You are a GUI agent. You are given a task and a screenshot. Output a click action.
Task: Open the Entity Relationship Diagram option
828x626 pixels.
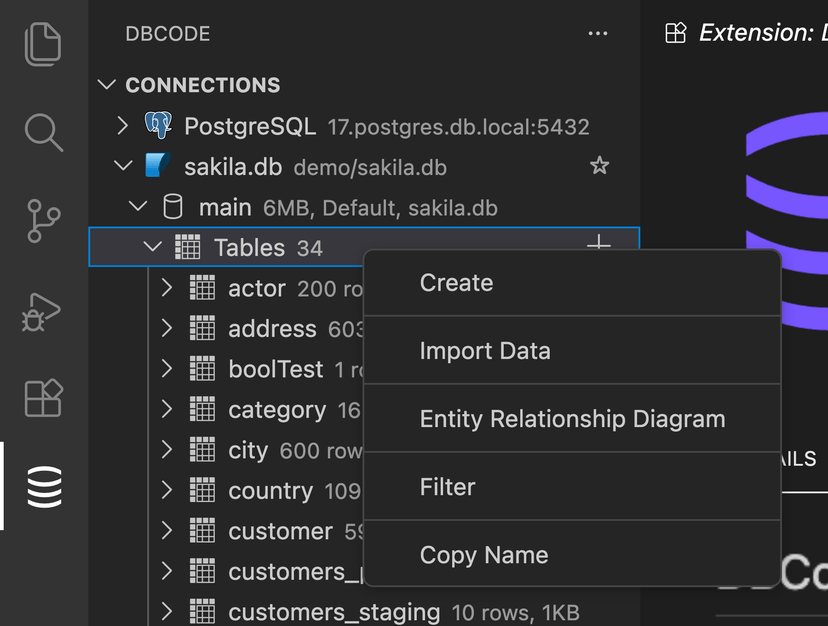pyautogui.click(x=572, y=418)
